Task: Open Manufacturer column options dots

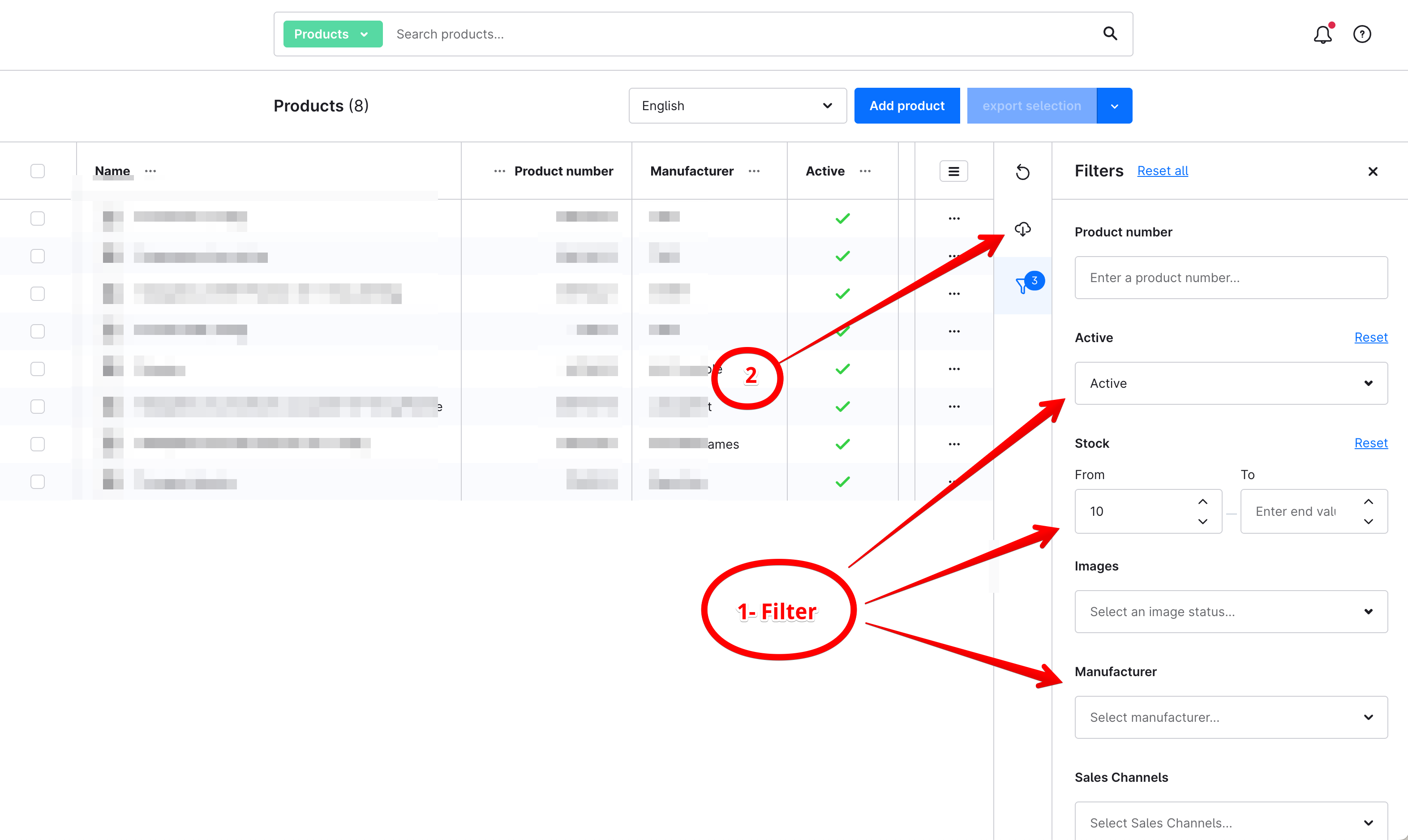Action: [754, 171]
